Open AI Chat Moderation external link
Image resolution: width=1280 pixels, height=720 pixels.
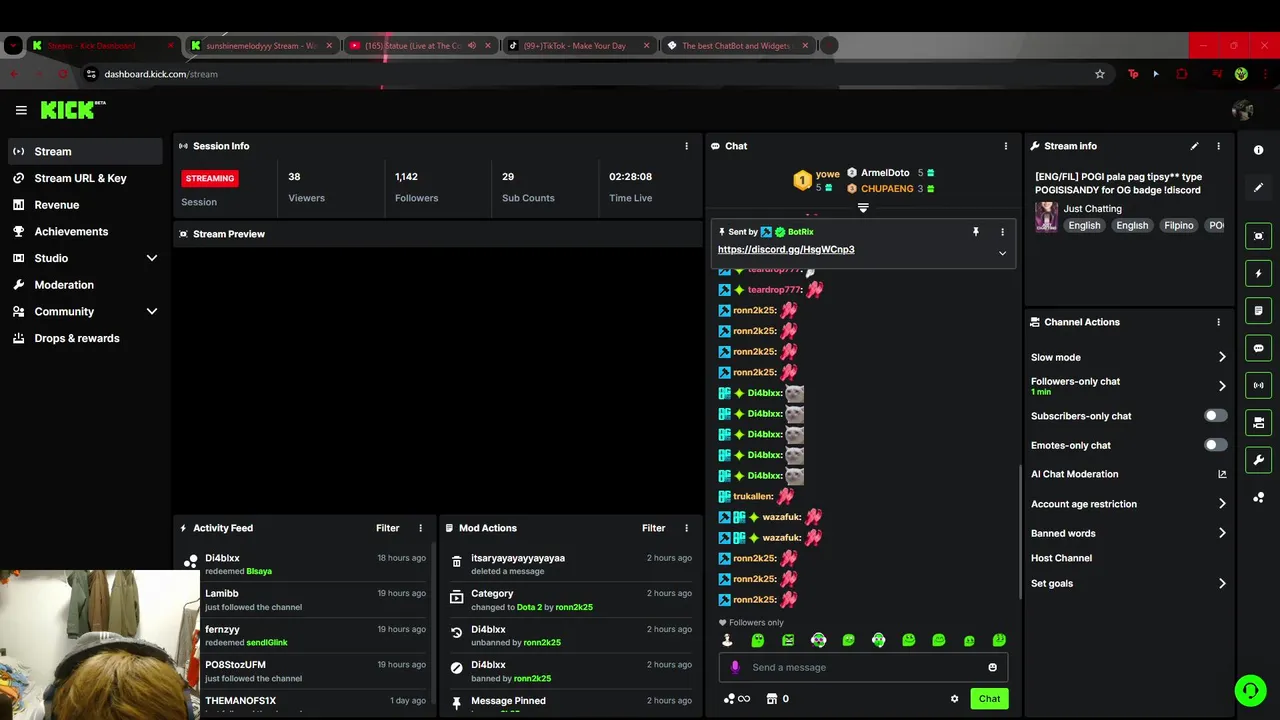pyautogui.click(x=1221, y=474)
